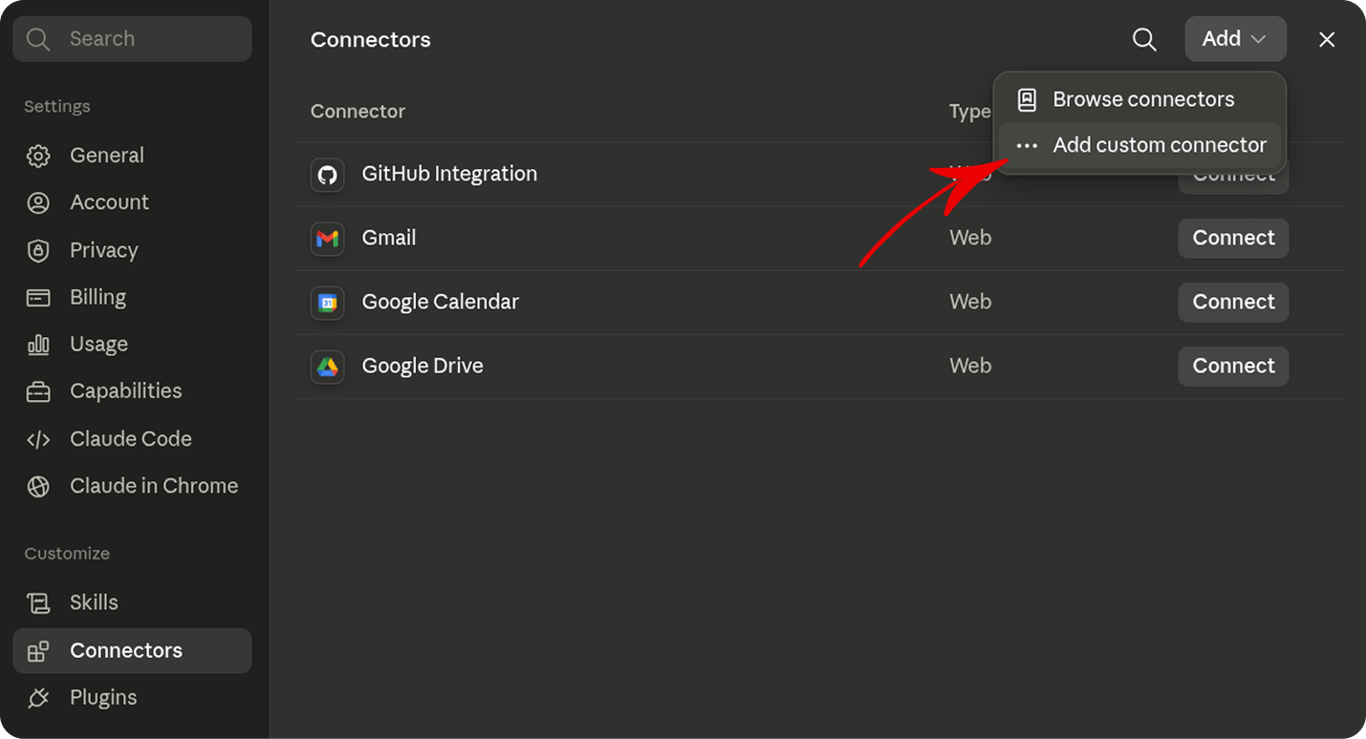Click the Gmail logo icon
Image resolution: width=1366 pixels, height=739 pixels.
tap(327, 238)
